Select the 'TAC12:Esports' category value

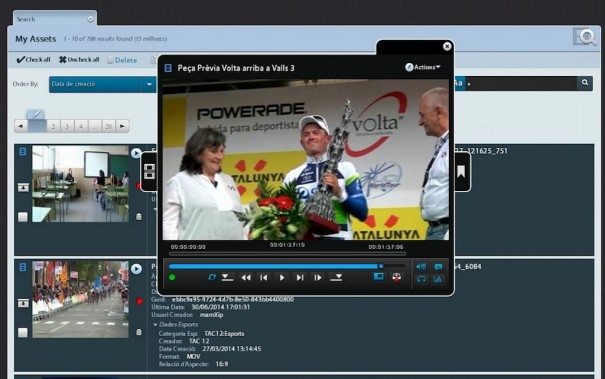tap(224, 334)
